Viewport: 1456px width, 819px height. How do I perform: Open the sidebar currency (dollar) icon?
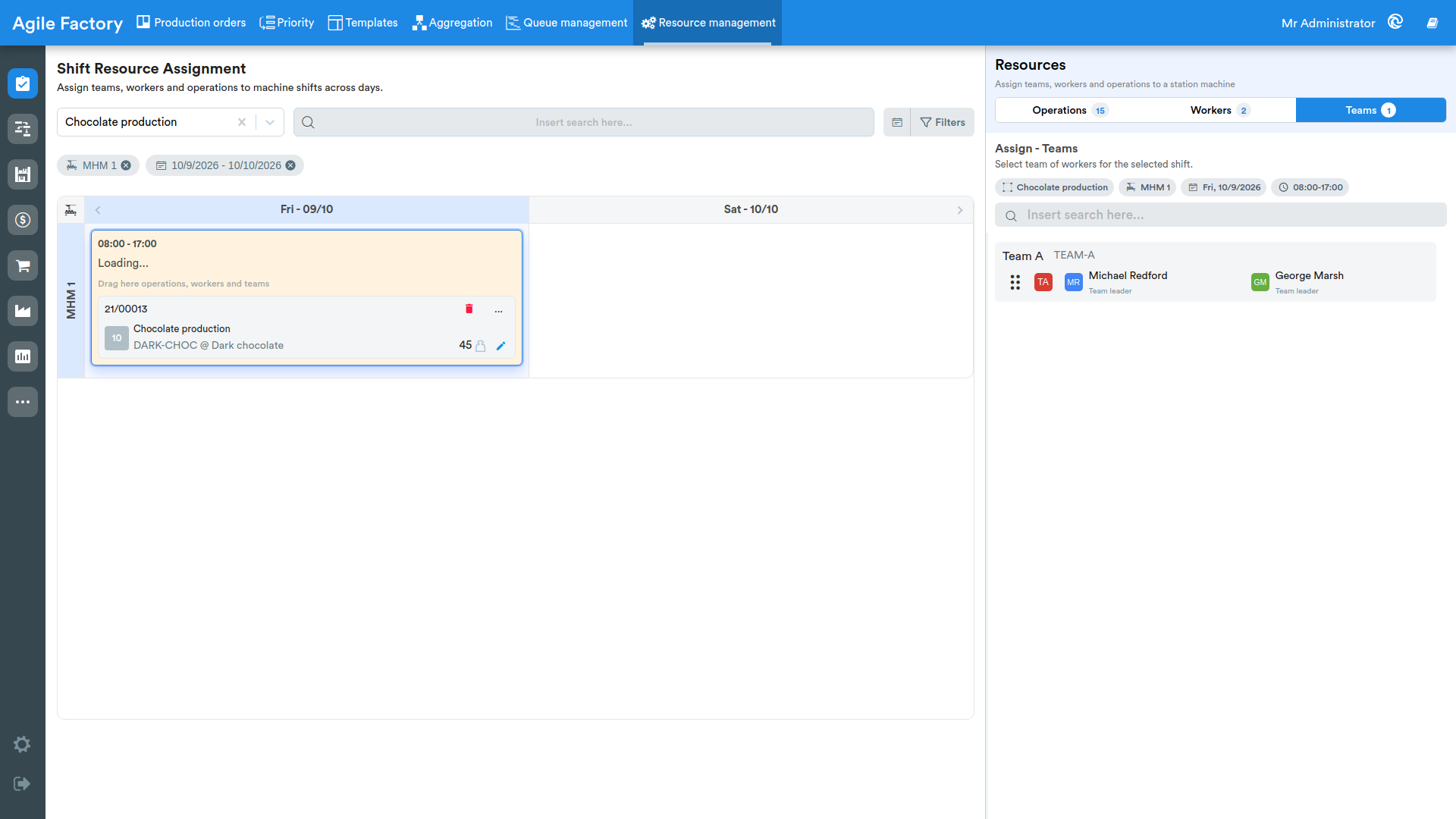pos(23,220)
